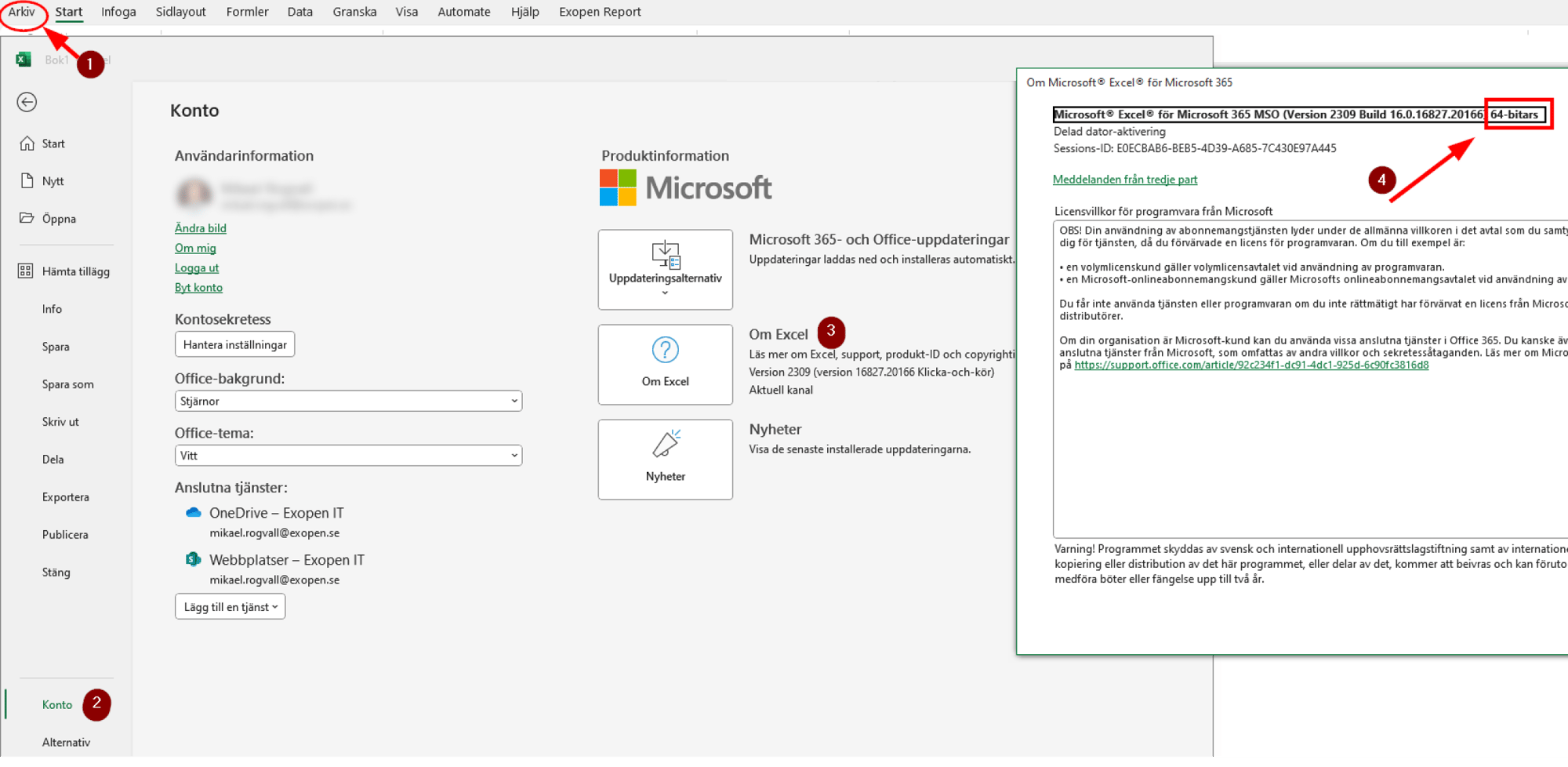Open the Start home icon in sidebar

[x=27, y=144]
